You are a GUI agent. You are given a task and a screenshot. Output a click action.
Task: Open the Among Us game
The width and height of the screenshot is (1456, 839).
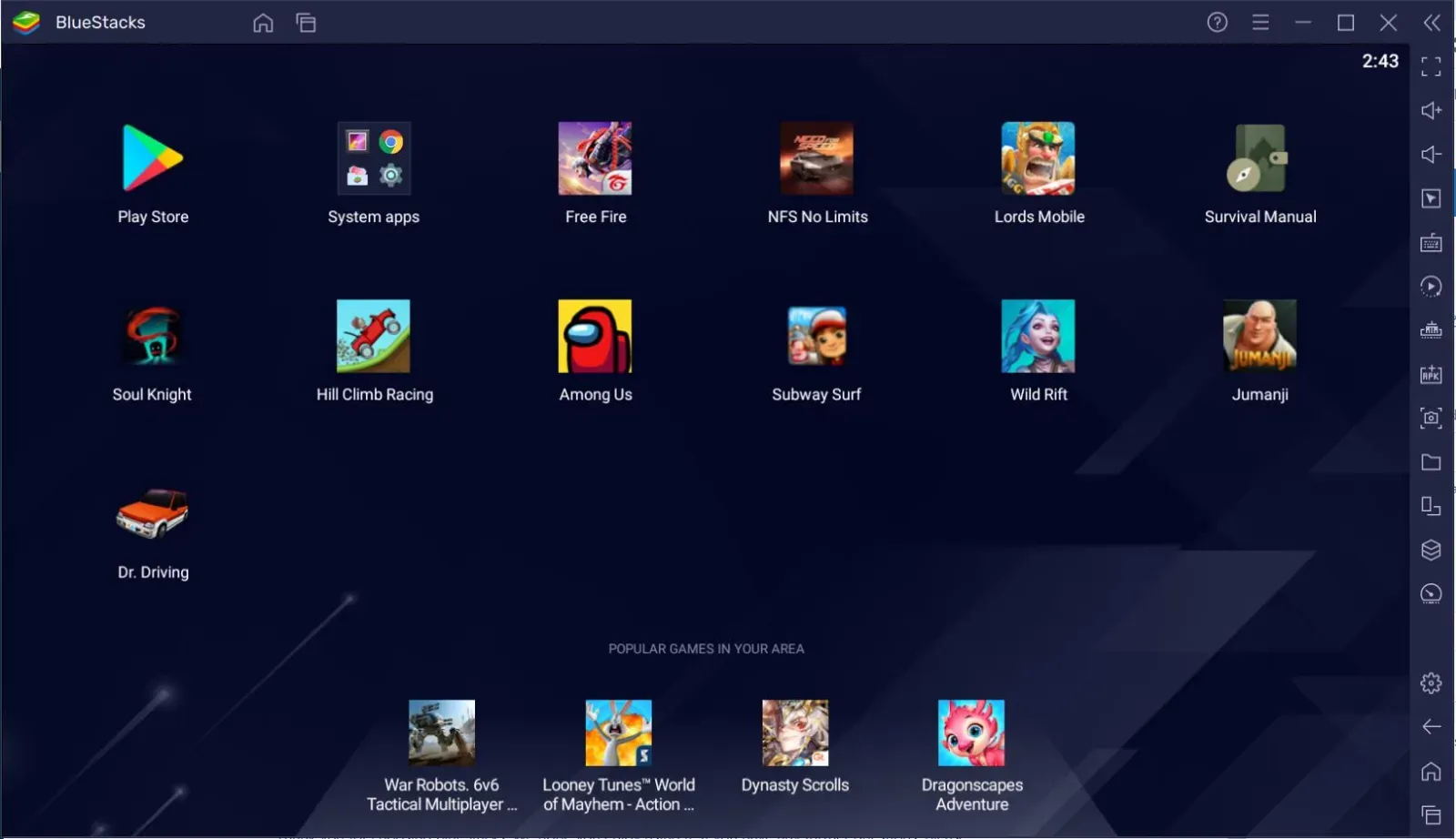pos(595,336)
